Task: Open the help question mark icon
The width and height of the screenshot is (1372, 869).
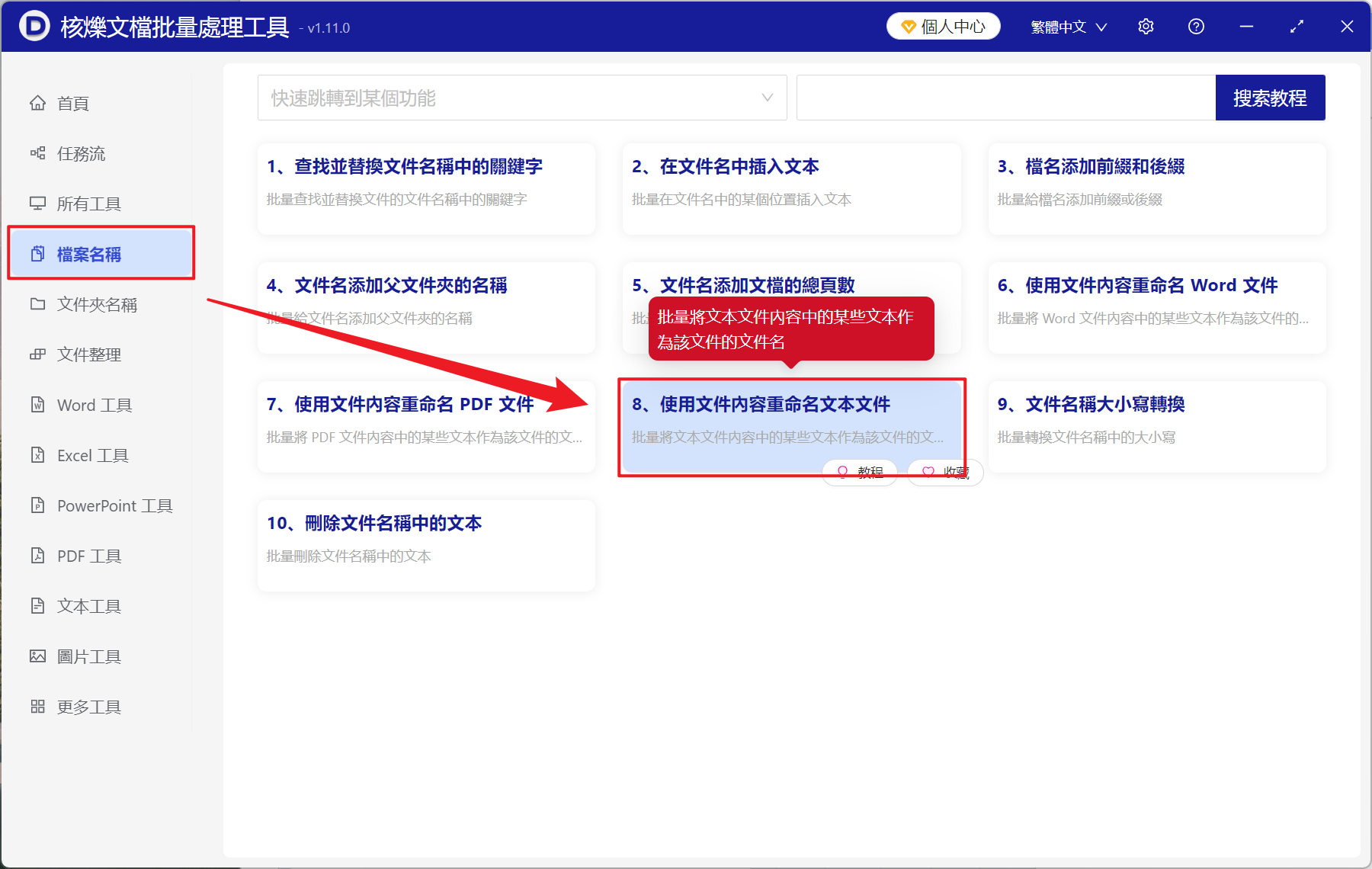Action: click(x=1196, y=26)
